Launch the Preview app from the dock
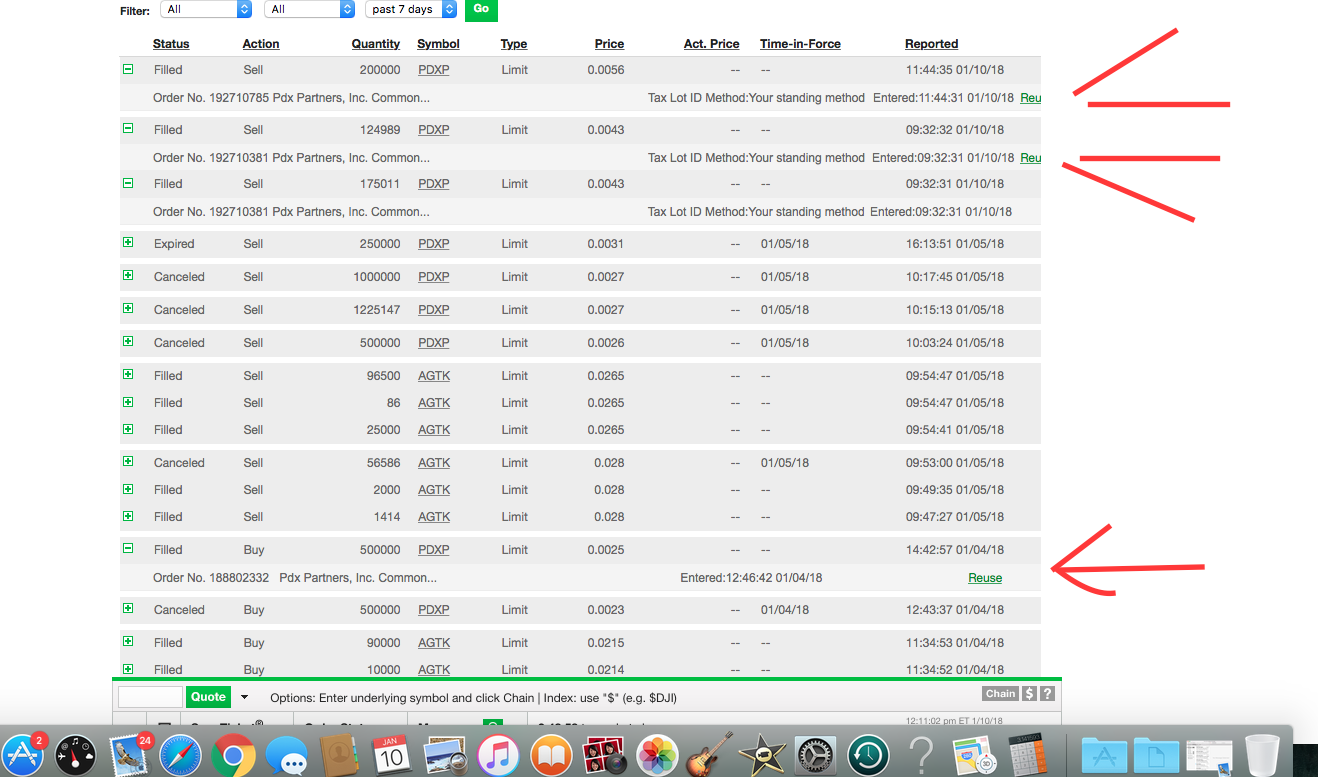 [x=443, y=755]
